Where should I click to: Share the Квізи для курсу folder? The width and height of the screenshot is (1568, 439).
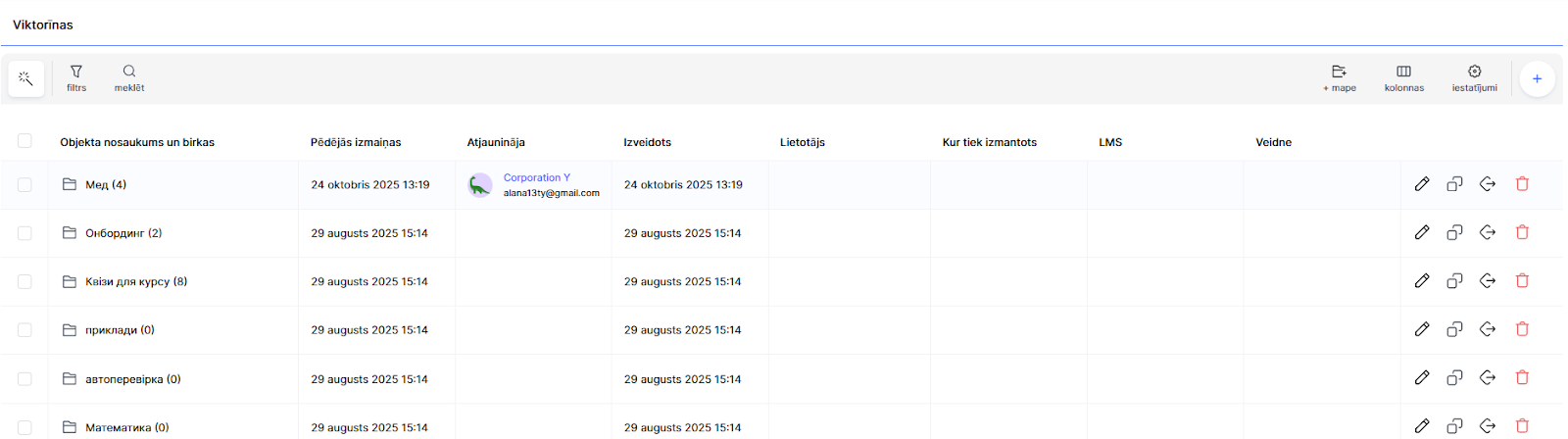(x=1488, y=281)
